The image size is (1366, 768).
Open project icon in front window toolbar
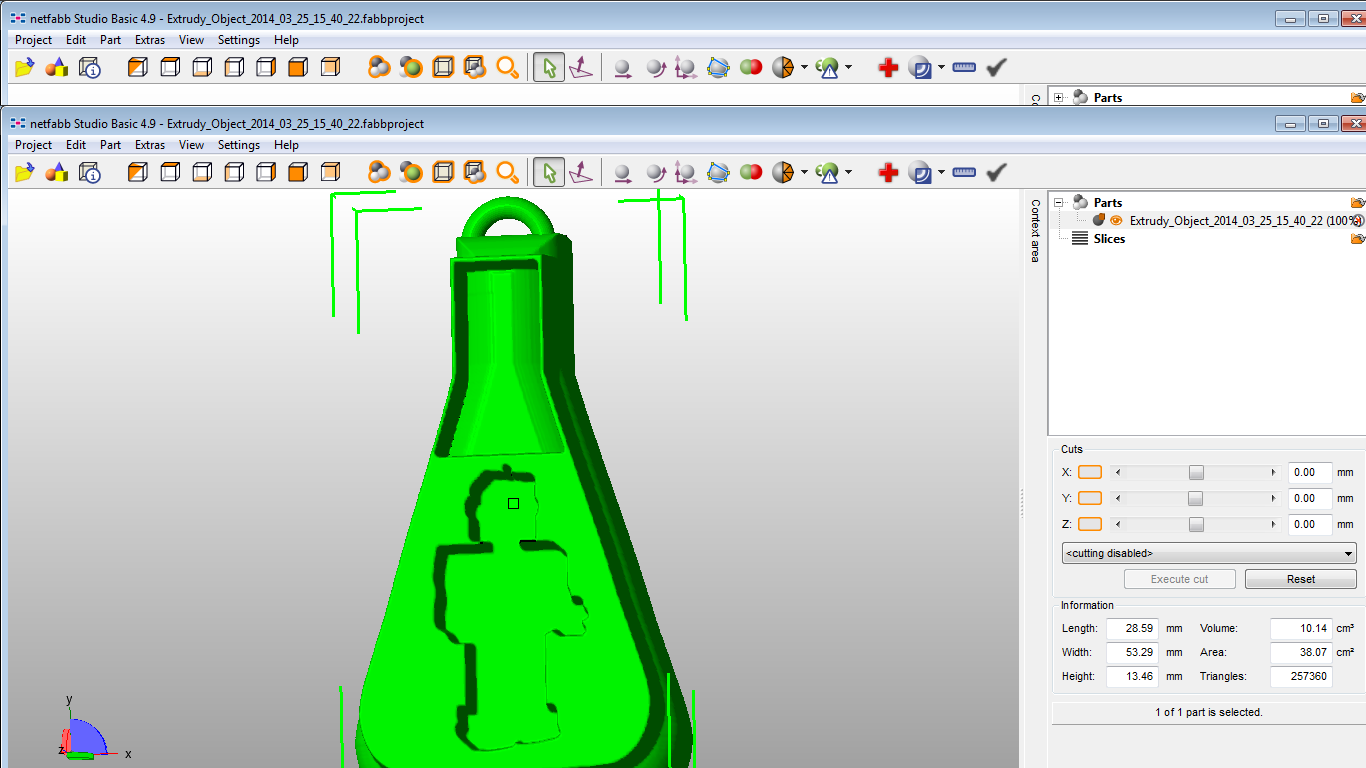coord(25,172)
